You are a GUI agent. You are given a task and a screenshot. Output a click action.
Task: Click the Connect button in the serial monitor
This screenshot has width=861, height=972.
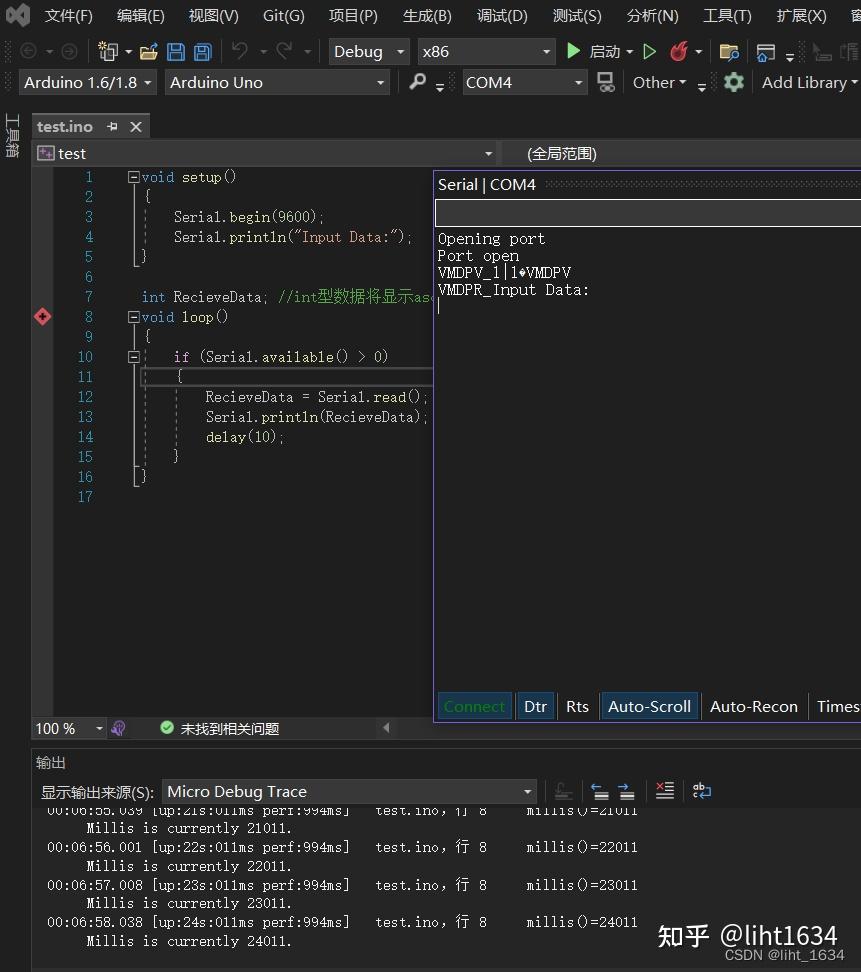[x=474, y=706]
